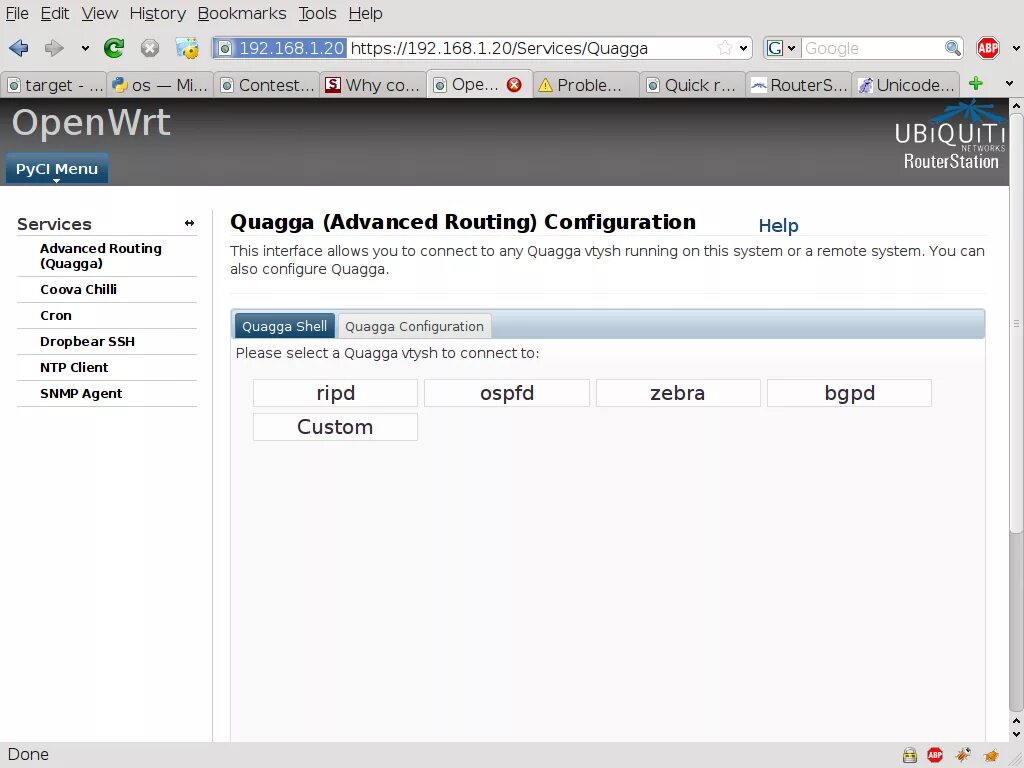Close the active "Ope..." tab
Image resolution: width=1024 pixels, height=768 pixels.
[x=515, y=85]
